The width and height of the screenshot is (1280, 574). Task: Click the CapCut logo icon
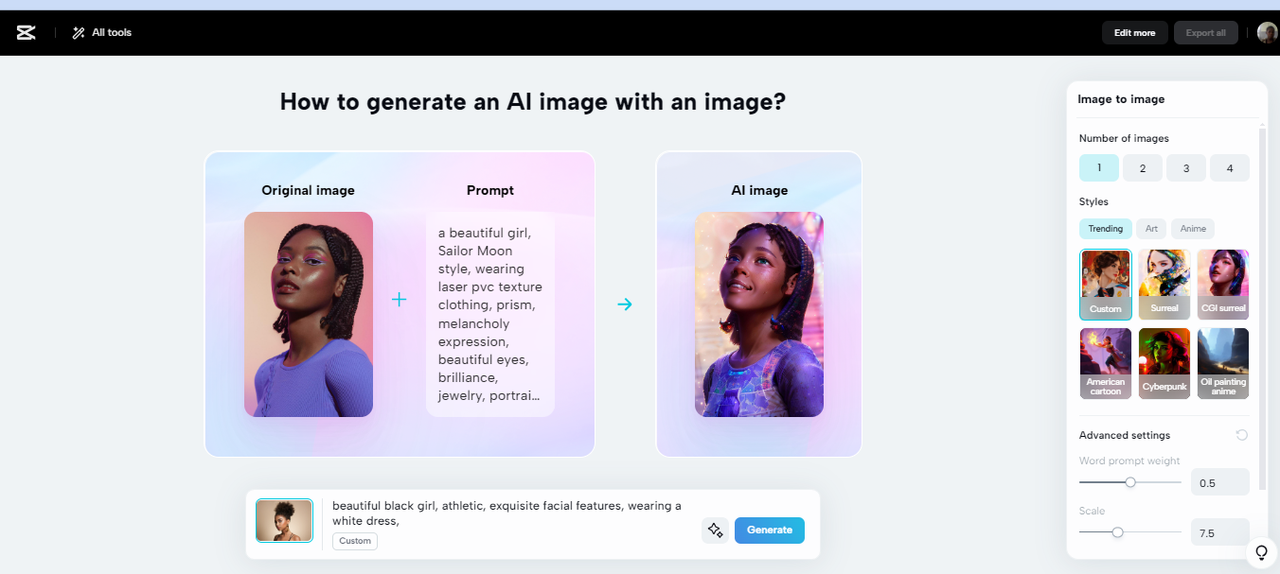coord(26,33)
